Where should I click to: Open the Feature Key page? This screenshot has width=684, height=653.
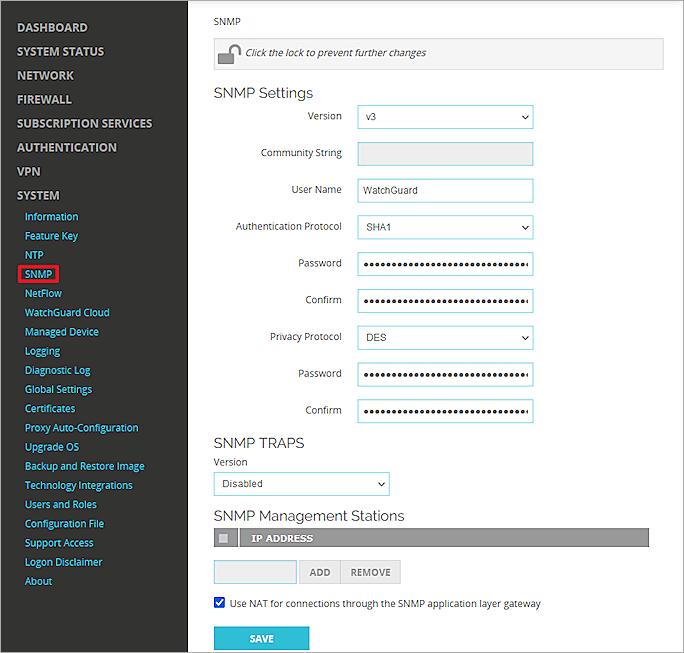pyautogui.click(x=51, y=236)
